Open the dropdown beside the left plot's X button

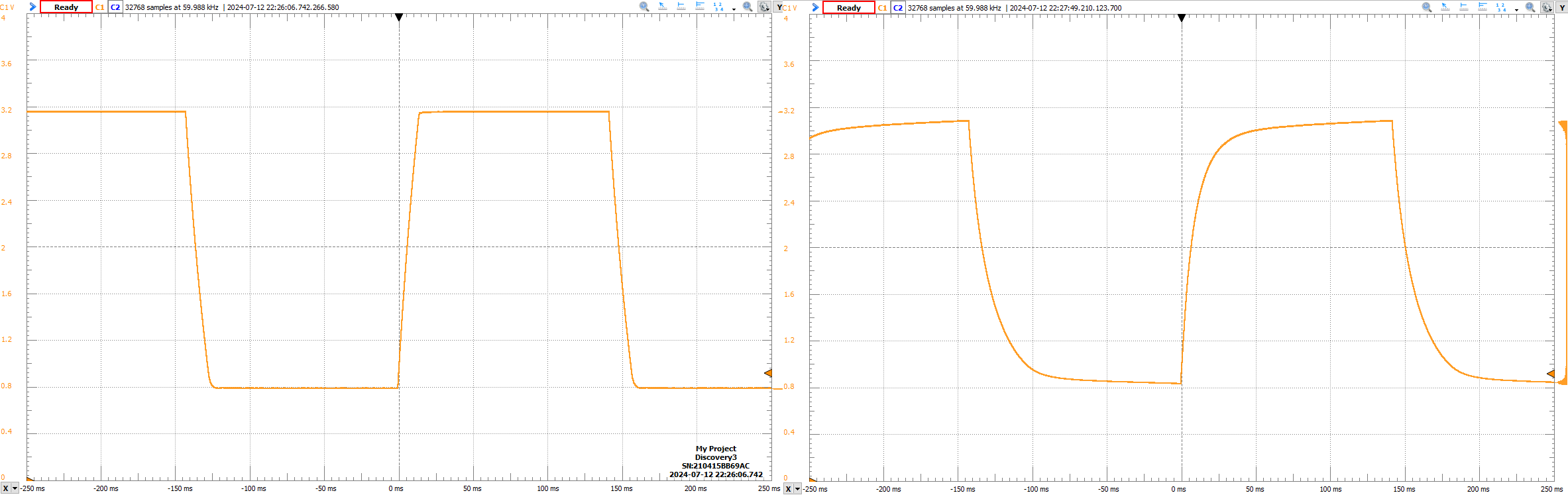point(15,488)
